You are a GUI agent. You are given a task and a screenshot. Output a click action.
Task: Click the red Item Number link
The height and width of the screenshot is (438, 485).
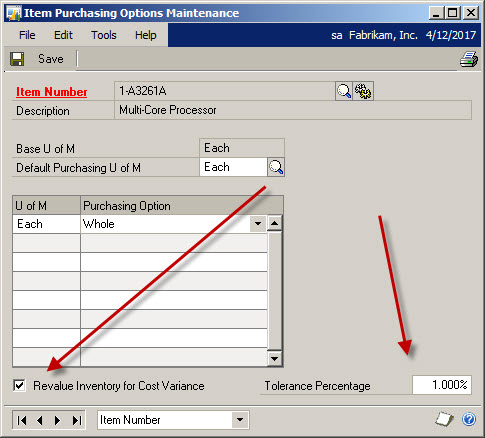[52, 92]
